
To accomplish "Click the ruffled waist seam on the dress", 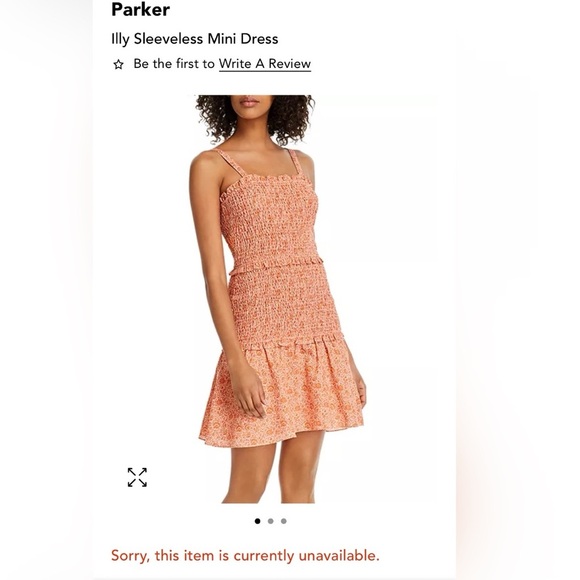I will click(277, 265).
